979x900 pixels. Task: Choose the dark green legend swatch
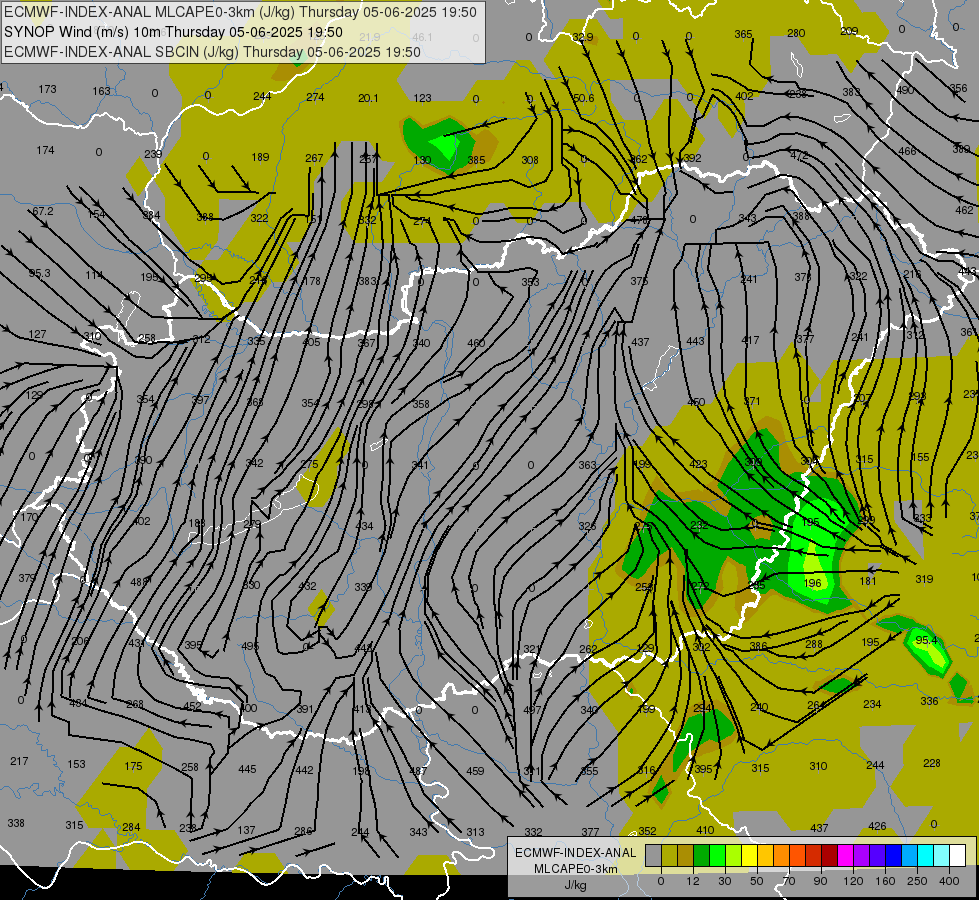(x=702, y=856)
